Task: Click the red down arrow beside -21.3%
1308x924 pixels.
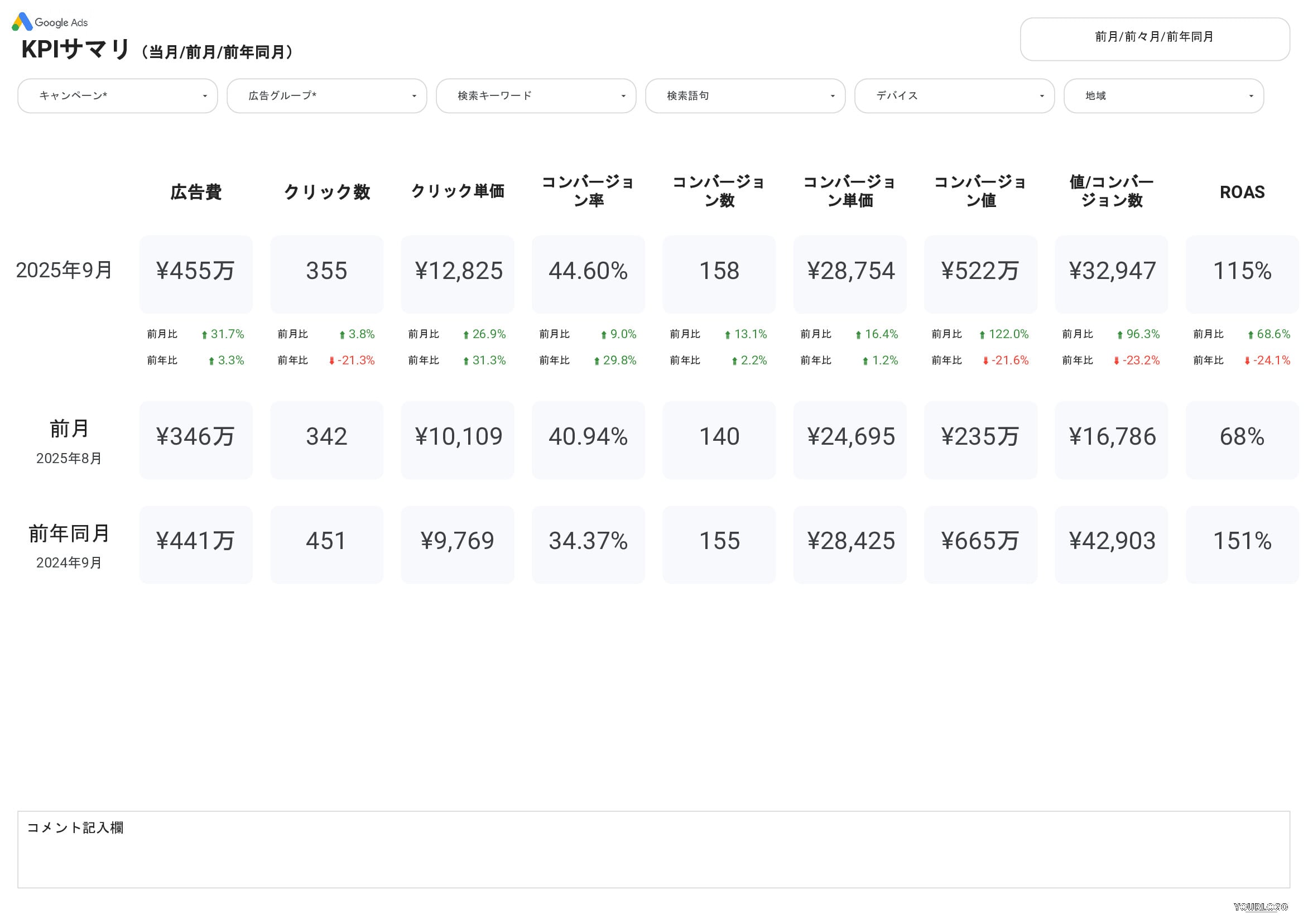Action: click(331, 361)
